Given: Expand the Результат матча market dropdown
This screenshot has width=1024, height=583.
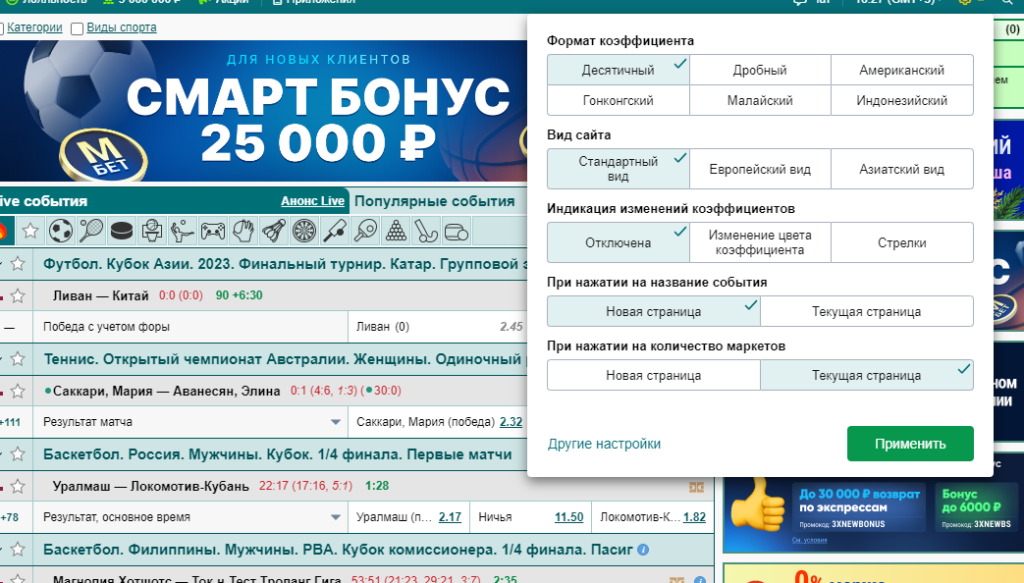Looking at the screenshot, I should (336, 422).
